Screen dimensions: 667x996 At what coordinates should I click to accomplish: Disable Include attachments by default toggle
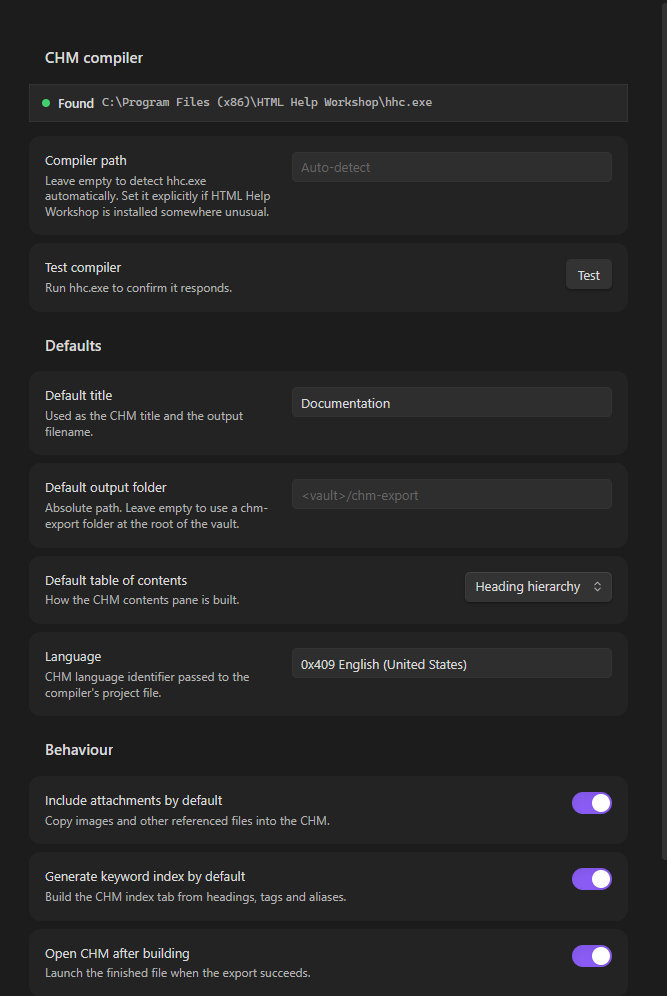tap(591, 802)
